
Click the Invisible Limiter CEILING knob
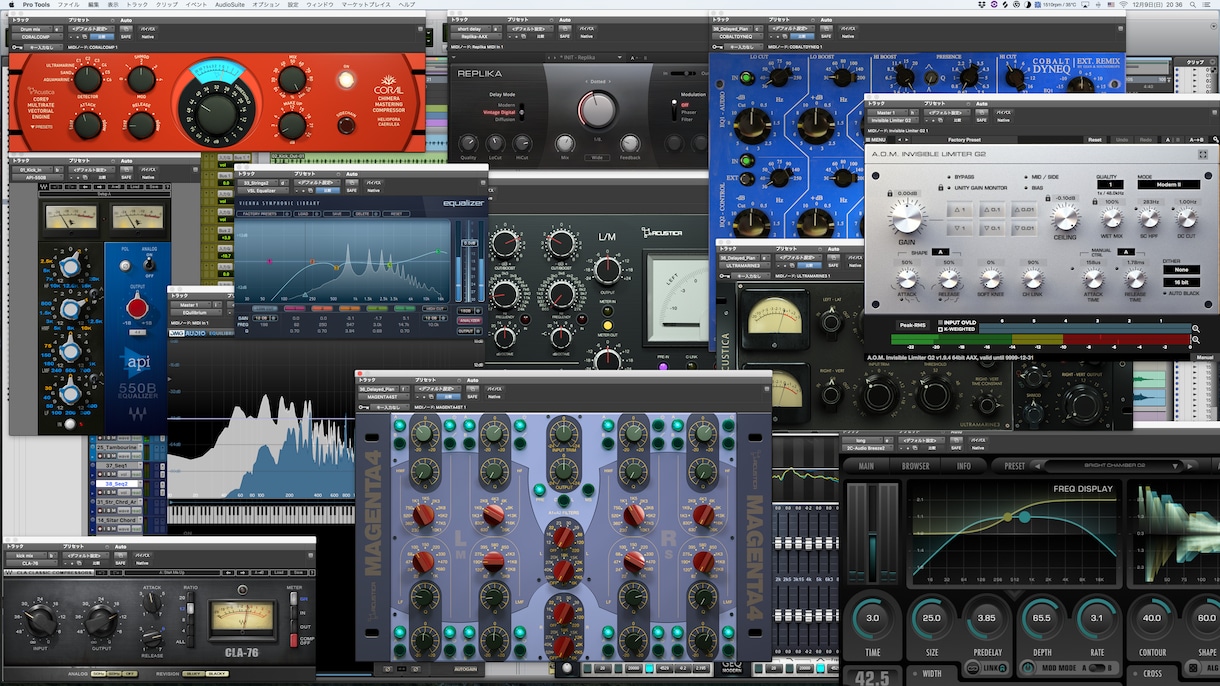click(1067, 217)
